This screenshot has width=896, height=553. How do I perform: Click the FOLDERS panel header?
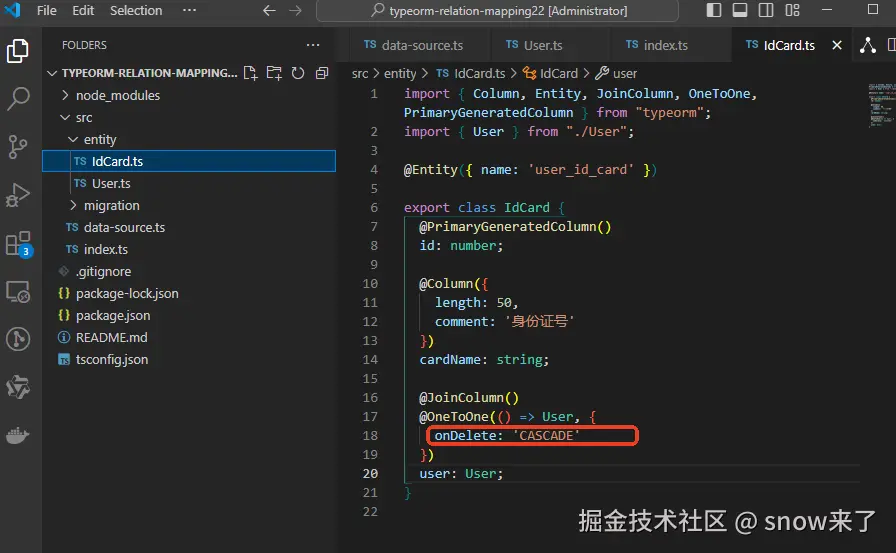click(84, 45)
